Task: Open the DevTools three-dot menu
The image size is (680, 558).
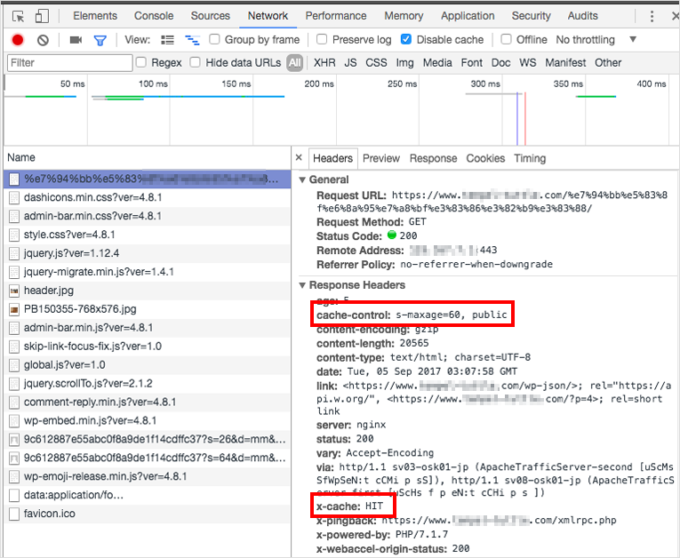Action: pos(652,16)
